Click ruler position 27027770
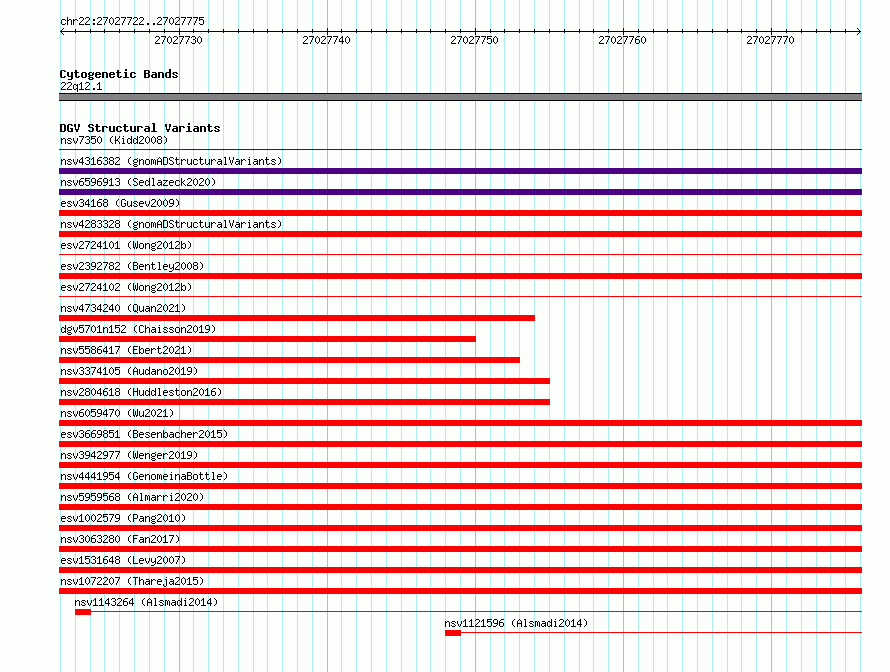This screenshot has width=890, height=672. coord(770,40)
